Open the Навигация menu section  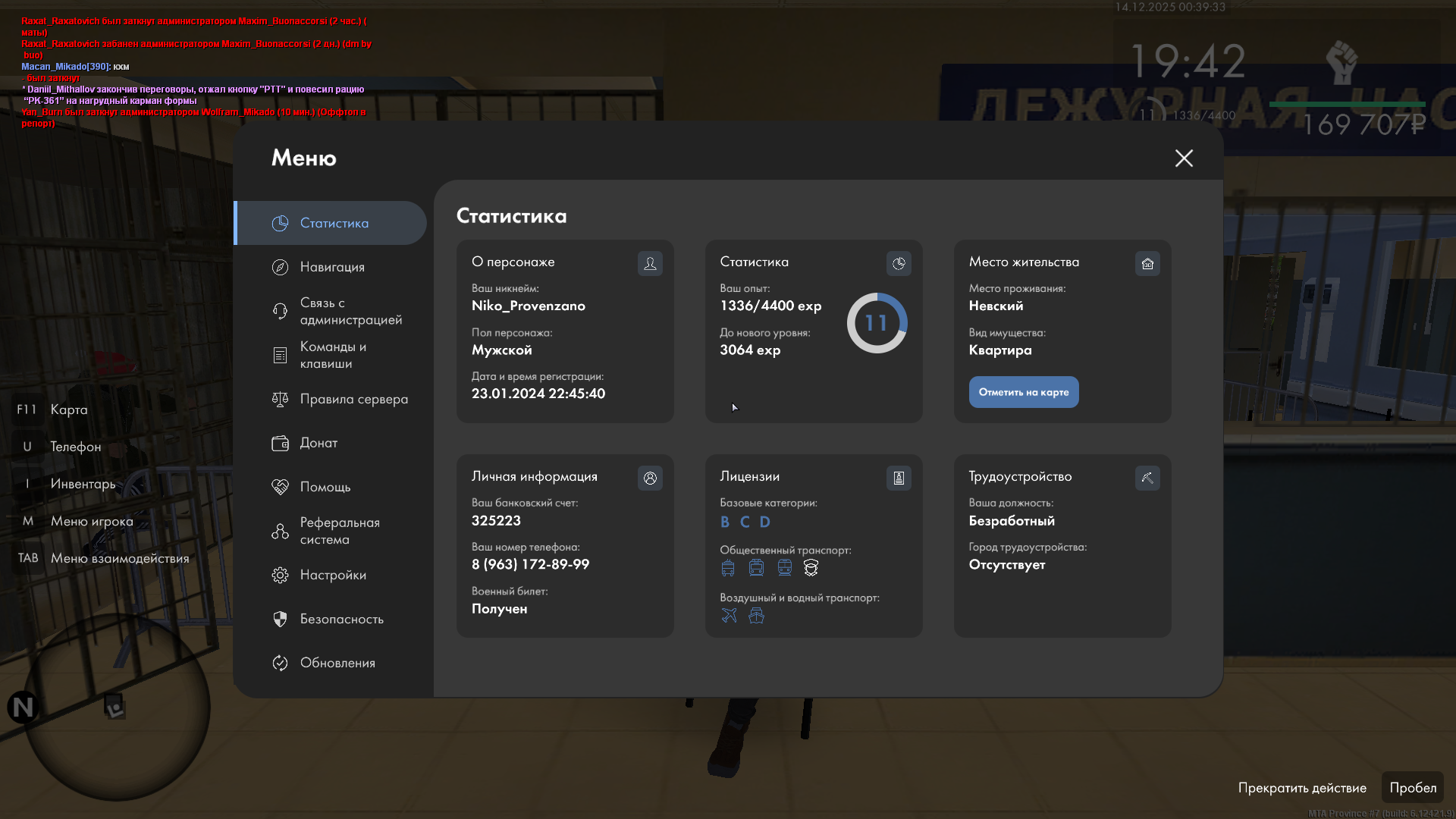pyautogui.click(x=332, y=267)
